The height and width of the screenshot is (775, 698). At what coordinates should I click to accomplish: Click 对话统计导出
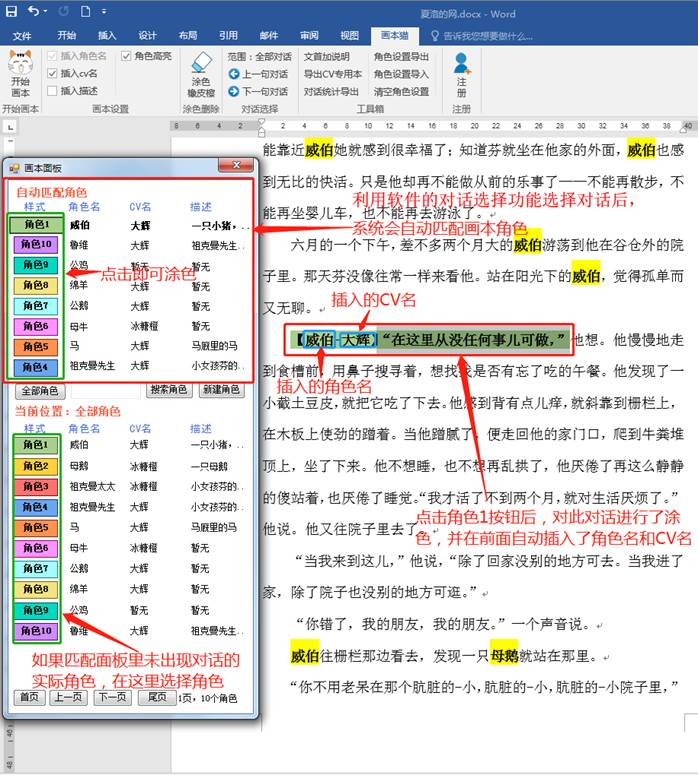click(x=331, y=91)
